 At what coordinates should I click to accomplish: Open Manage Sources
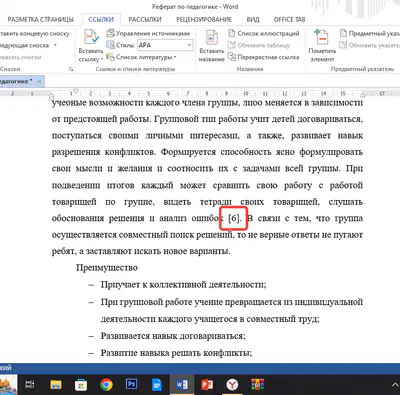pos(148,33)
